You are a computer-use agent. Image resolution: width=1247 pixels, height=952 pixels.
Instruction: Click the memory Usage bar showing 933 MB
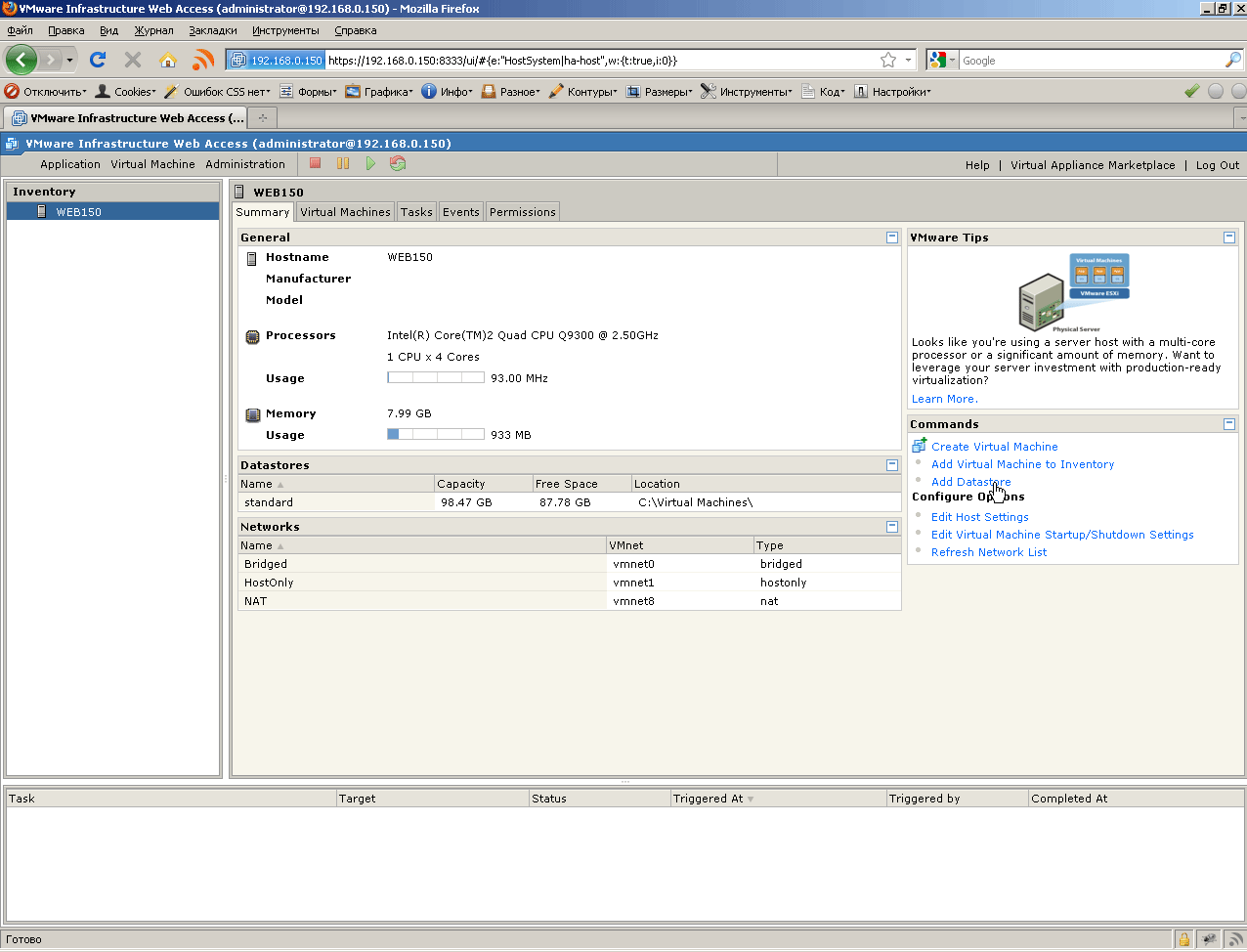436,434
